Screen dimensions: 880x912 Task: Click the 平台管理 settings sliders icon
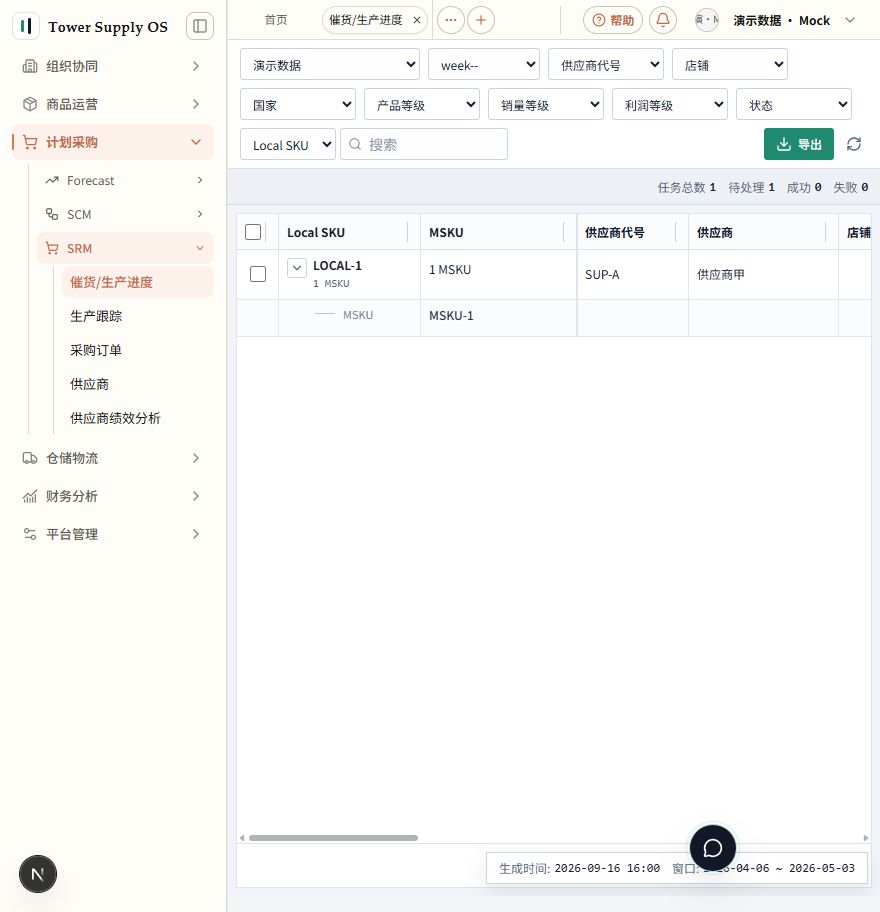(x=30, y=534)
